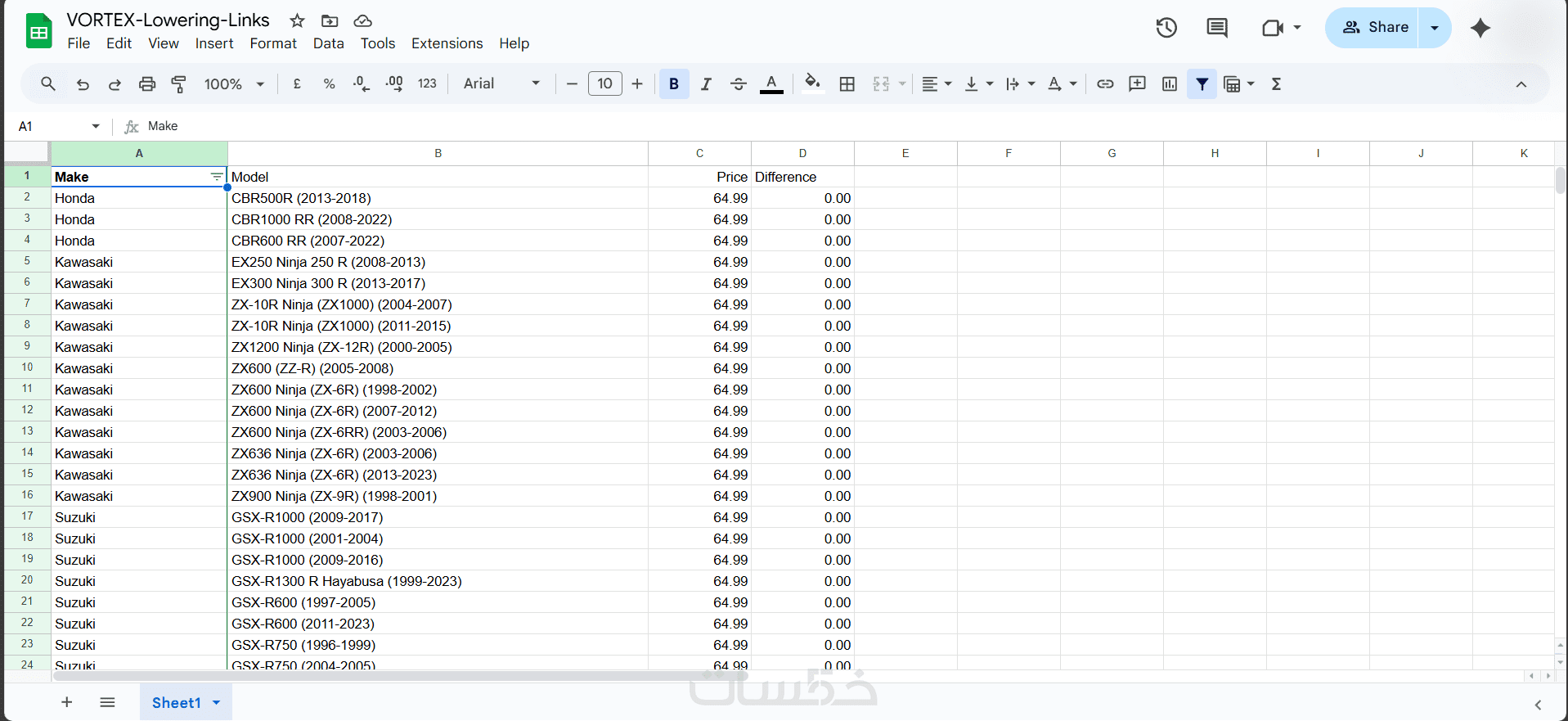Show the all sheets list
Screen dimensions: 1568x721
tap(107, 702)
